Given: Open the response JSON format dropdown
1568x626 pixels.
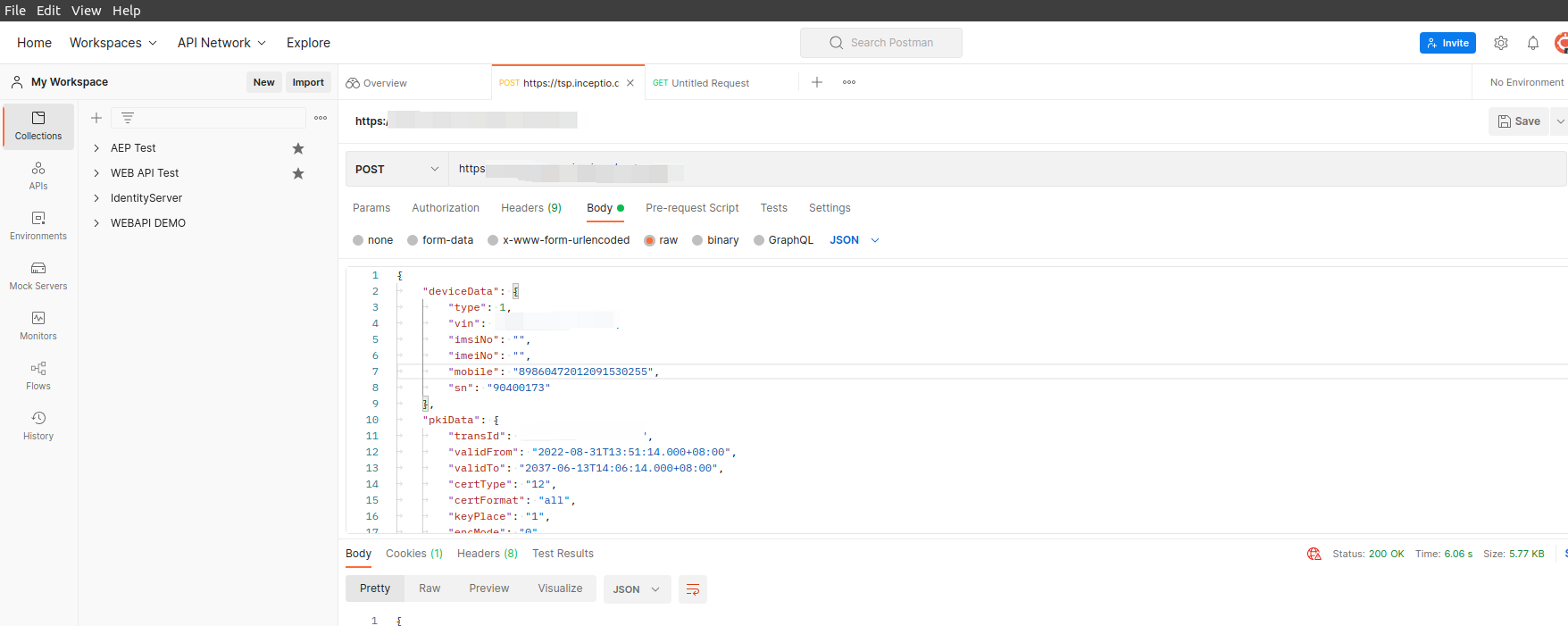Looking at the screenshot, I should coord(638,589).
